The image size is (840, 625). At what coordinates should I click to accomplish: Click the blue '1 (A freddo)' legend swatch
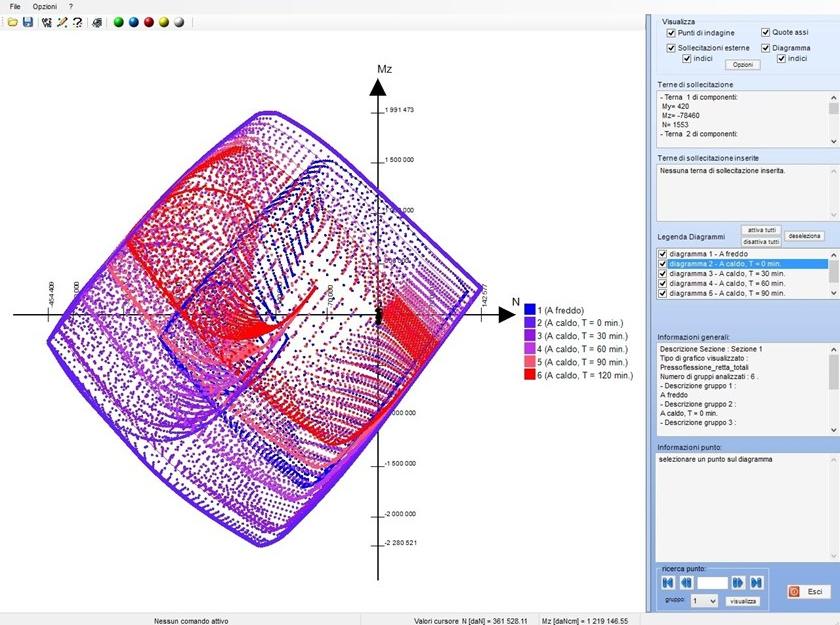tap(530, 310)
